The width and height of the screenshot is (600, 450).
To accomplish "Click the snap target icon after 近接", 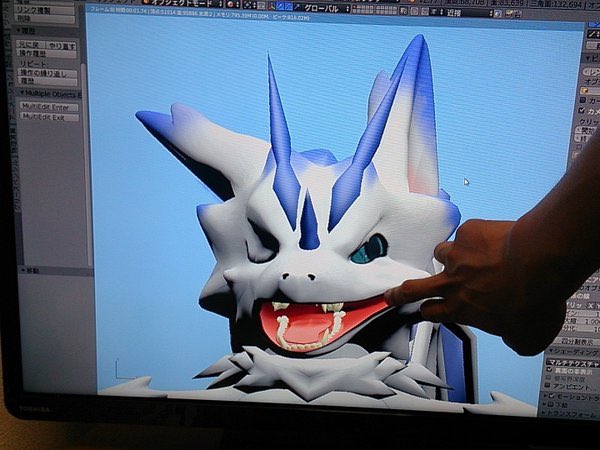I will [x=498, y=14].
